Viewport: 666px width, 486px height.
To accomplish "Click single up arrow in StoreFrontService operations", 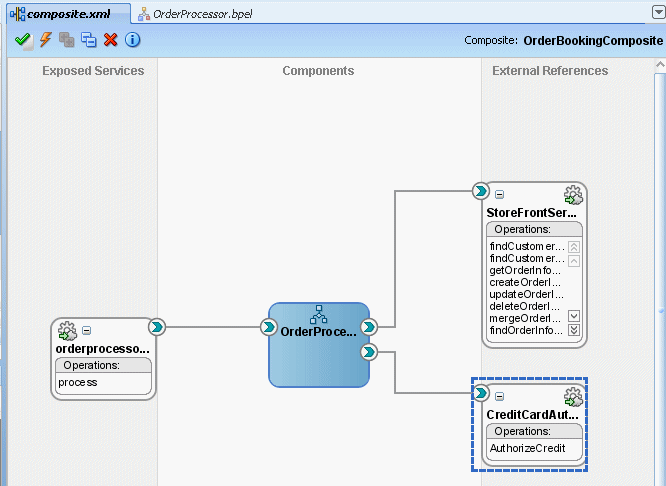I will point(574,261).
